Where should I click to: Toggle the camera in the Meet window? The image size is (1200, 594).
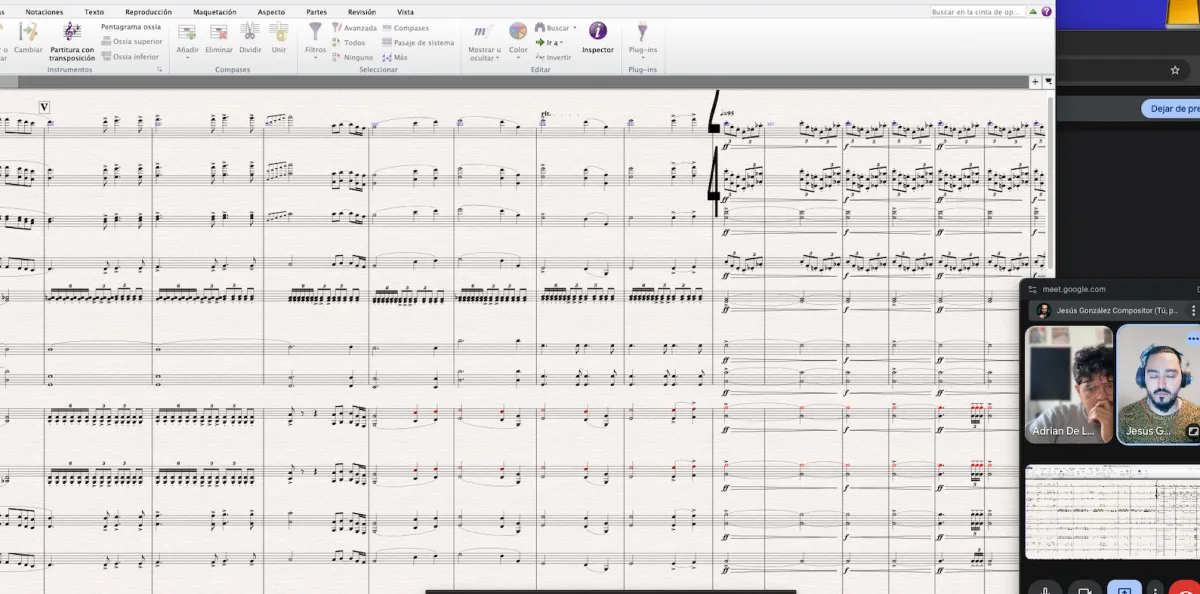tap(1084, 586)
